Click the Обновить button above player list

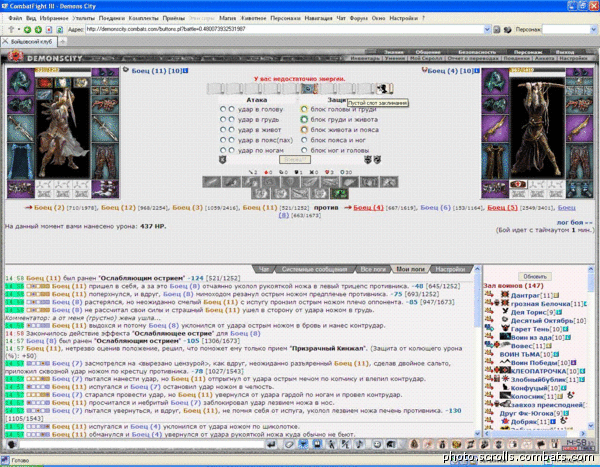coord(535,276)
